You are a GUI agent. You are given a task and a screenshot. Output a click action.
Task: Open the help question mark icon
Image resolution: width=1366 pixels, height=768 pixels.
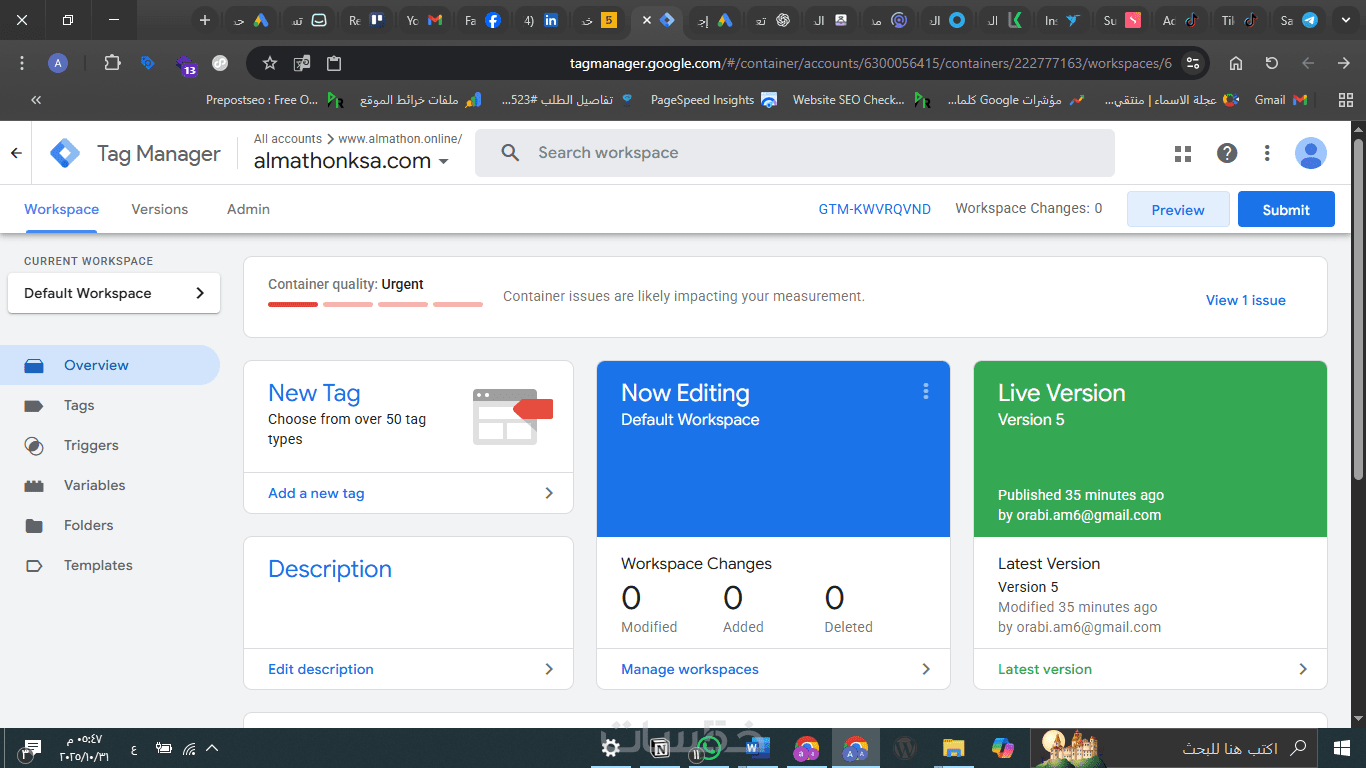coord(1227,153)
